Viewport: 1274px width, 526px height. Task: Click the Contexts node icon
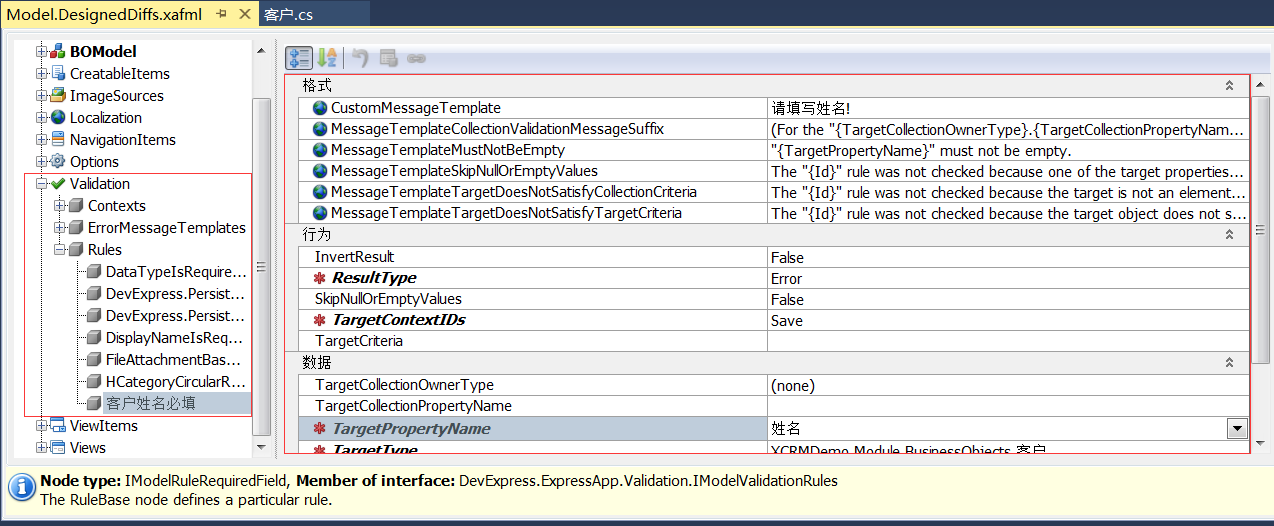(x=76, y=205)
